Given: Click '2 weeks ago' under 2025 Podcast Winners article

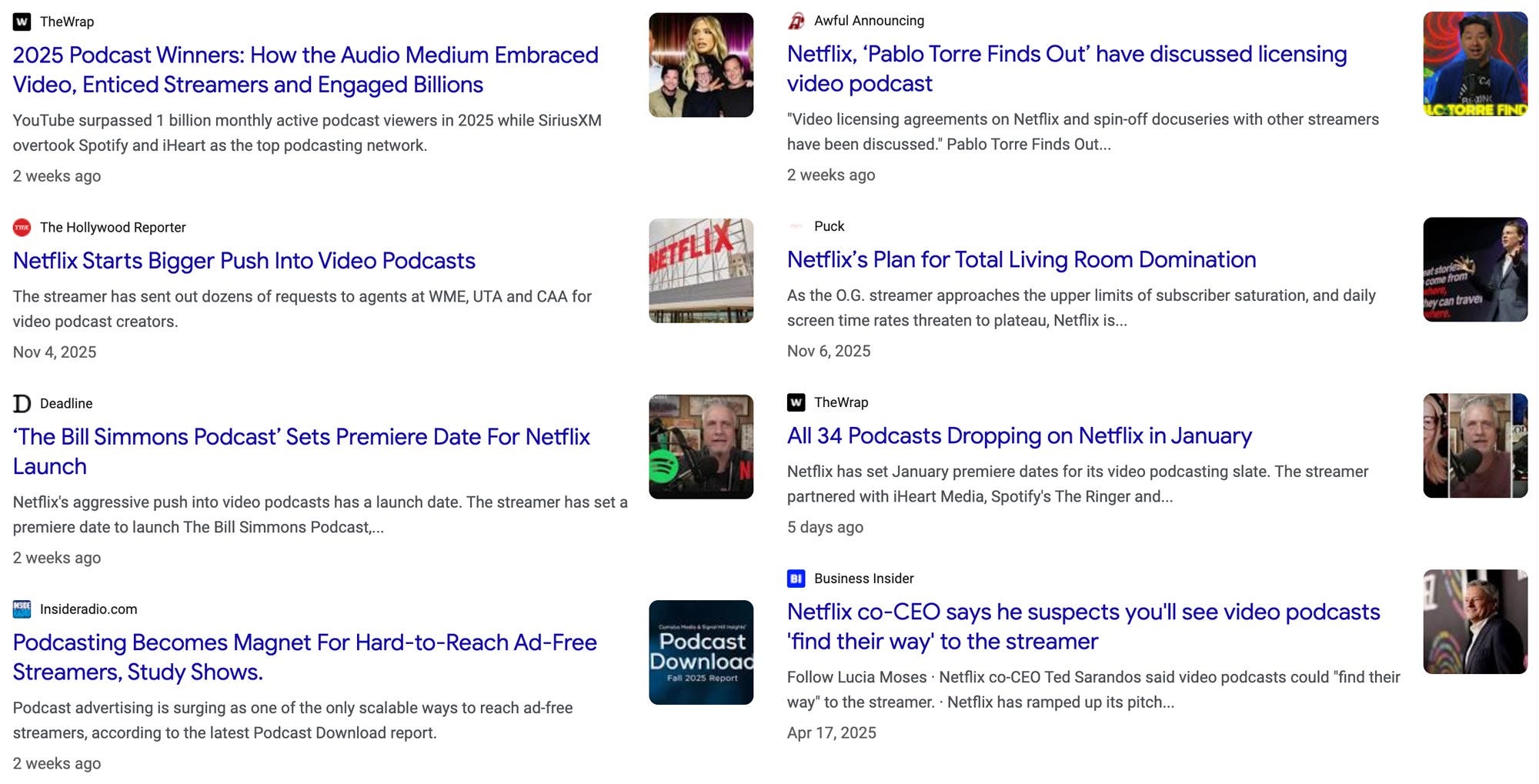Looking at the screenshot, I should 57,176.
